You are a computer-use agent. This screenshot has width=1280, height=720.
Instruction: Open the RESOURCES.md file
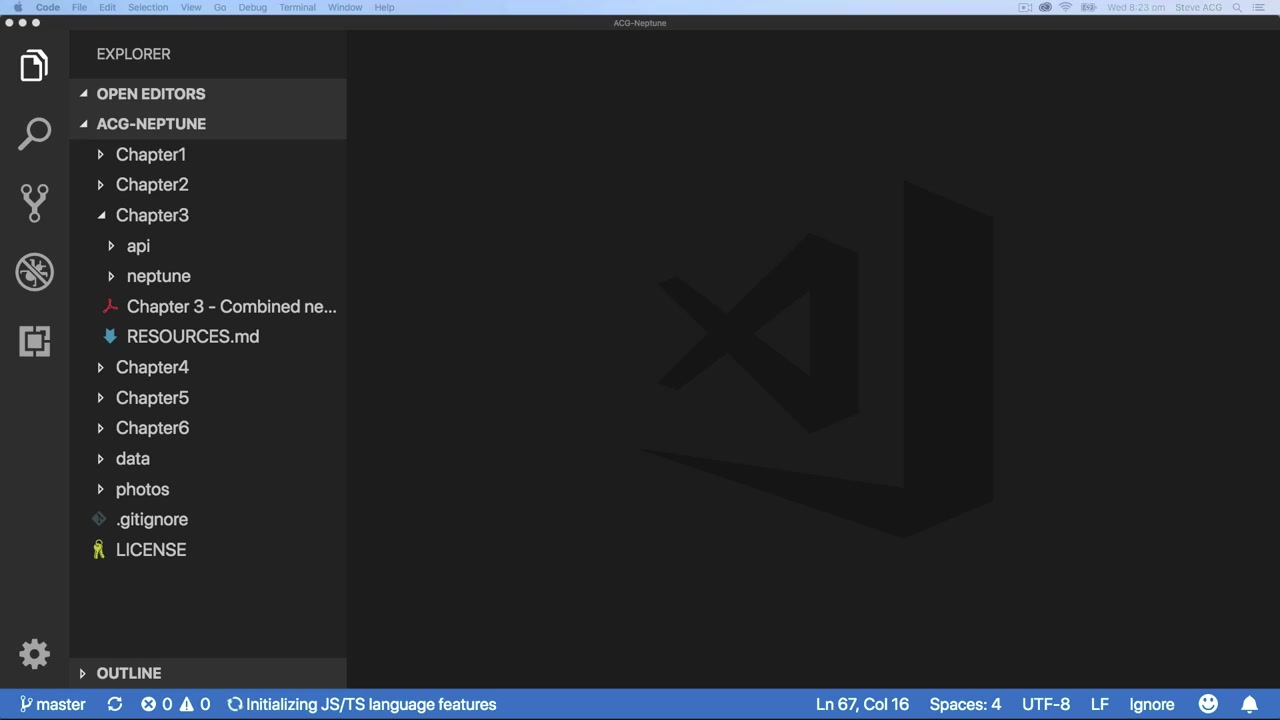208,337
